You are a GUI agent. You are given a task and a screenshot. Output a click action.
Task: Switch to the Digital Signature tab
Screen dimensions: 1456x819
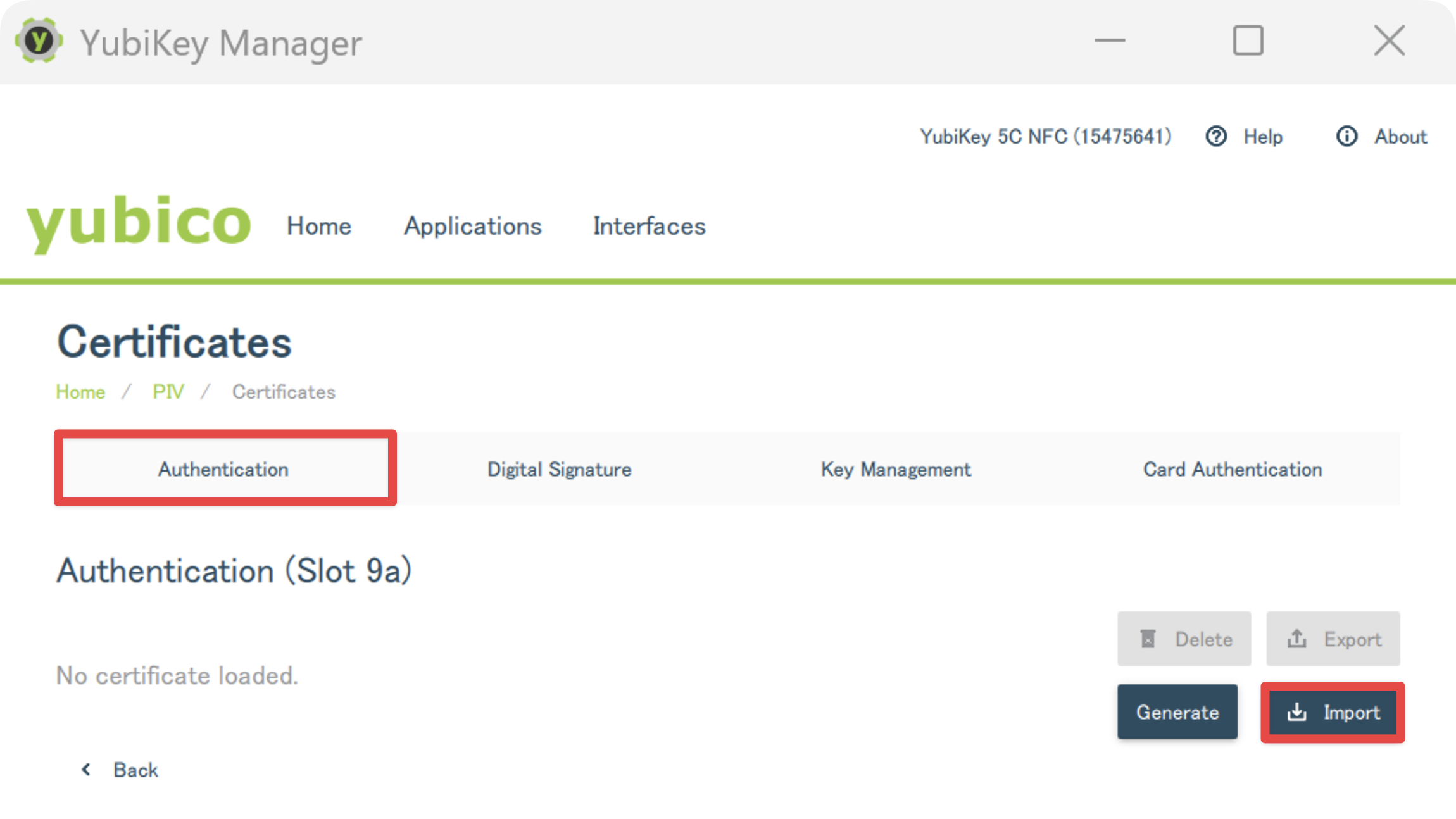pos(560,469)
